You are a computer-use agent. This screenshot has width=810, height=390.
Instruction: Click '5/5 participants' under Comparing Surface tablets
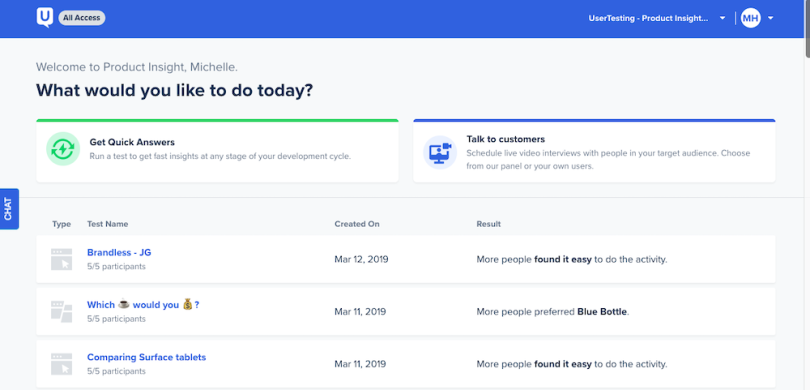(116, 371)
